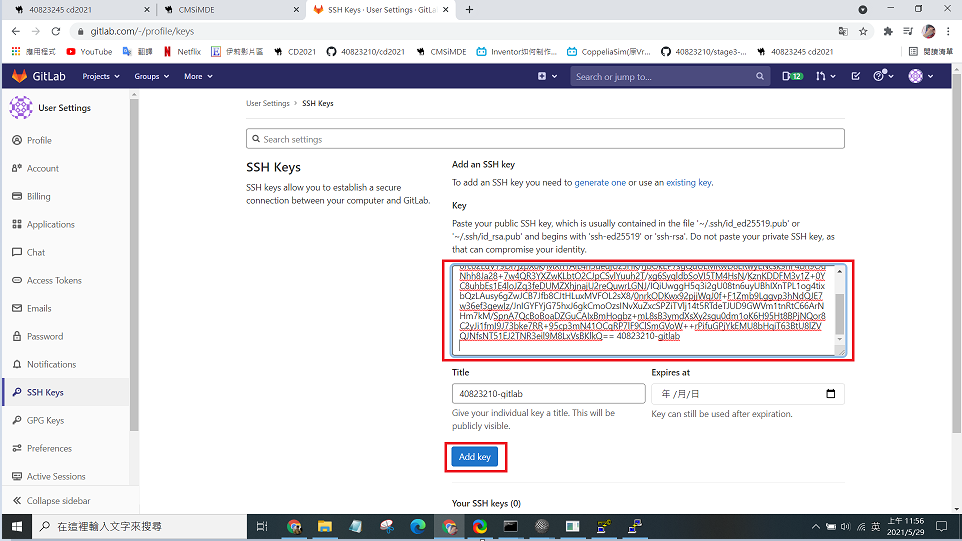The width and height of the screenshot is (962, 541).
Task: Click User Settings breadcrumb link
Action: pyautogui.click(x=267, y=103)
